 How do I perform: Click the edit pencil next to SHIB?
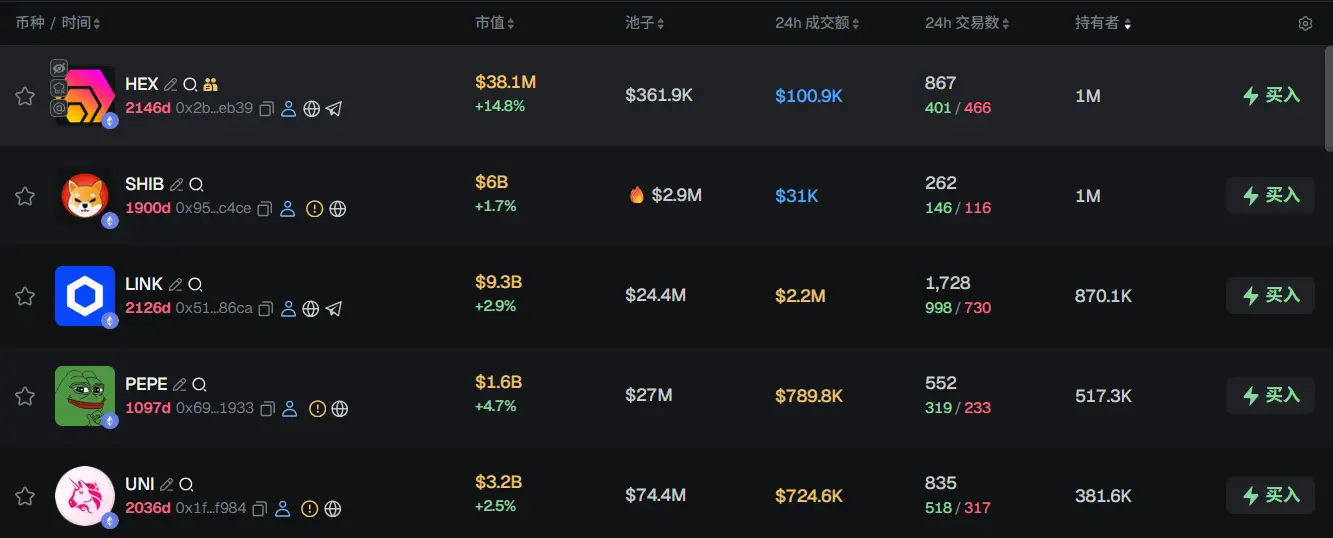point(177,185)
